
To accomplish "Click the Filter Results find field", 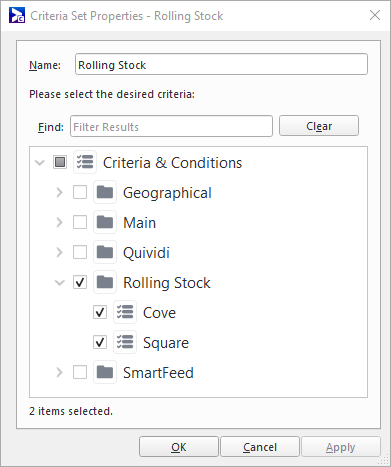I will [171, 126].
